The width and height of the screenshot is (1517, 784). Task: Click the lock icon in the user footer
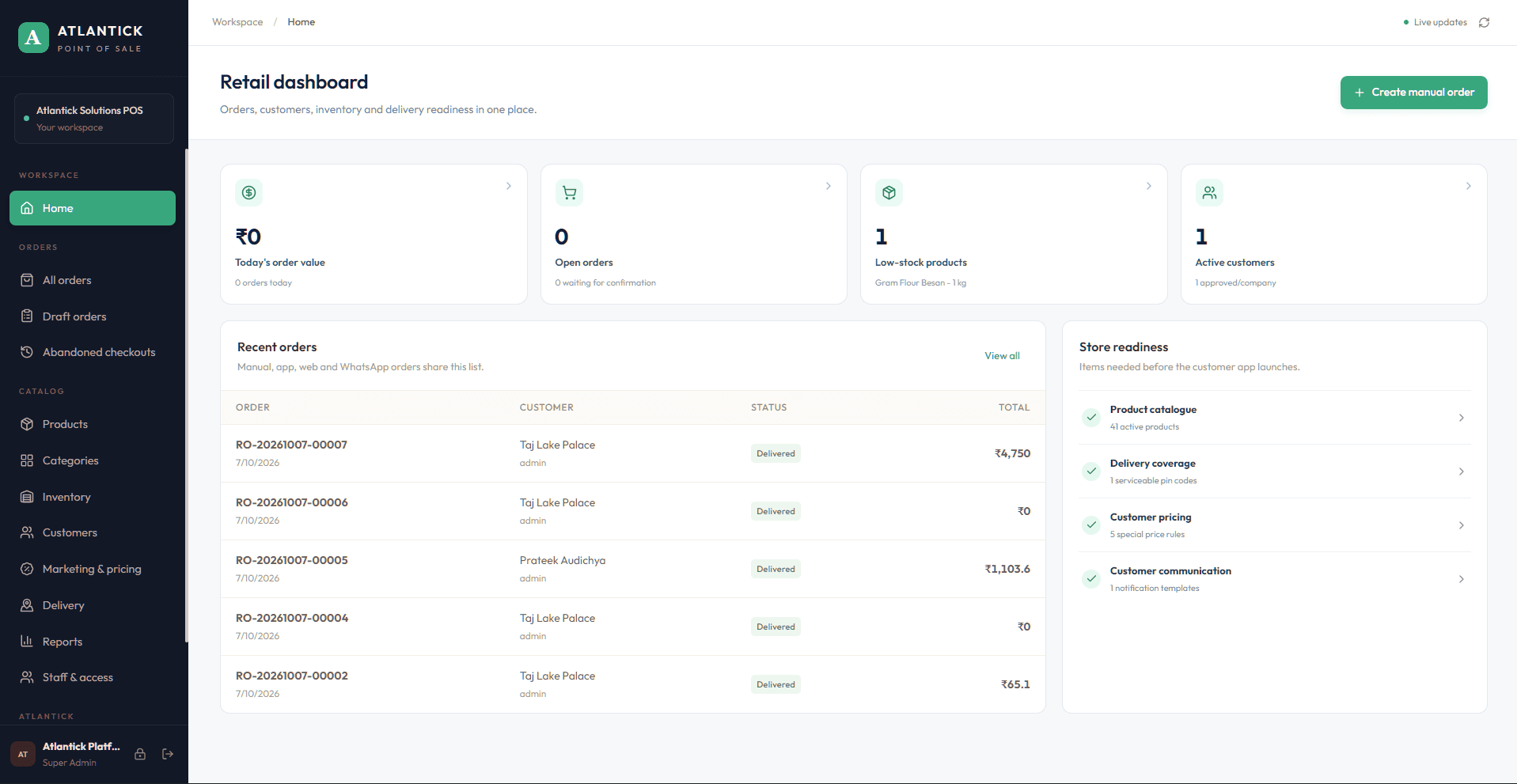tap(140, 754)
